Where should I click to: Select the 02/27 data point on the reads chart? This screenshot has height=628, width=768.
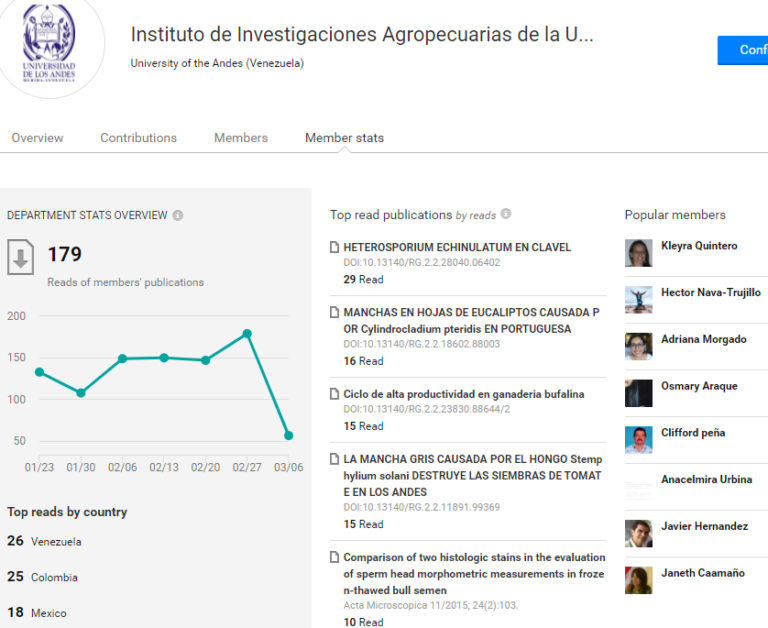247,334
